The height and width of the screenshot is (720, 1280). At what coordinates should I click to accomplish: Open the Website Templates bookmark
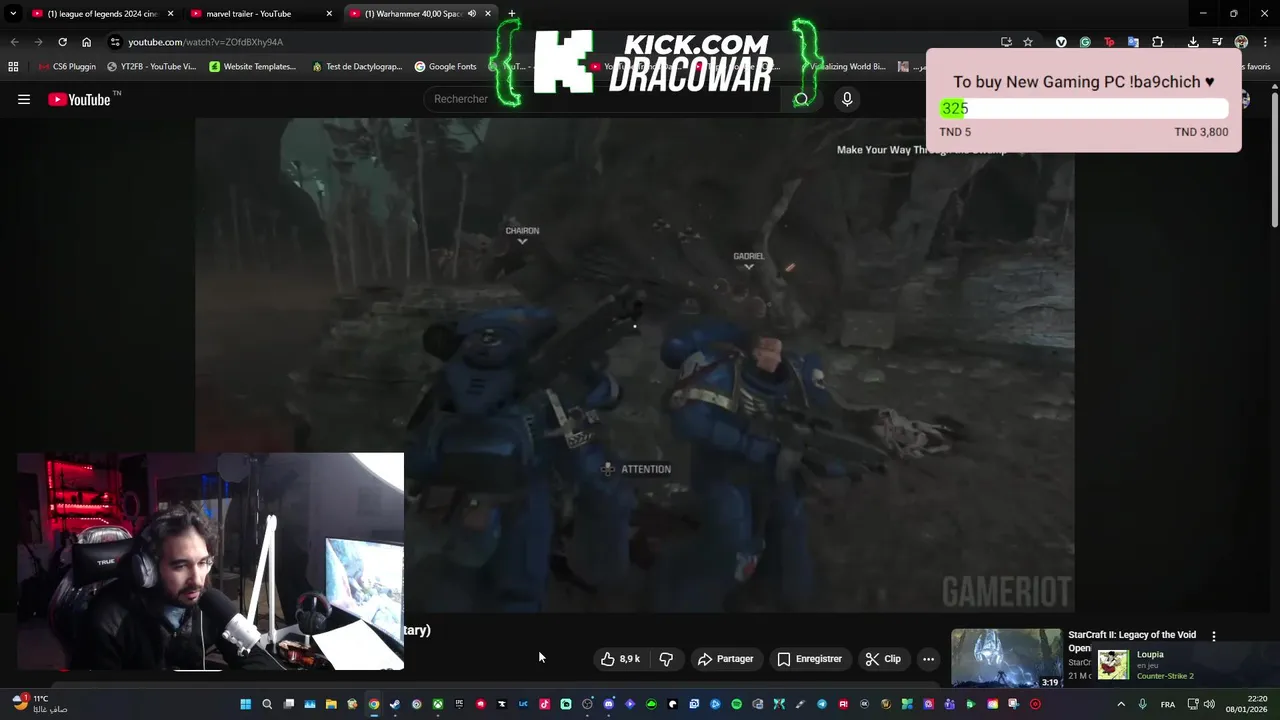point(253,67)
